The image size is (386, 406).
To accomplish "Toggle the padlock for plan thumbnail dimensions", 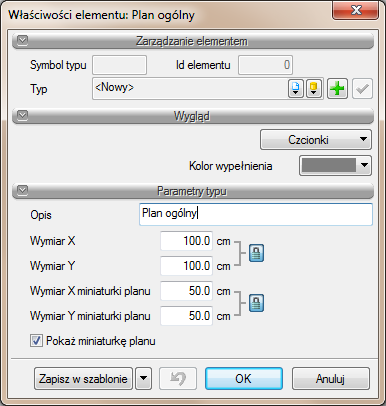I will (256, 303).
